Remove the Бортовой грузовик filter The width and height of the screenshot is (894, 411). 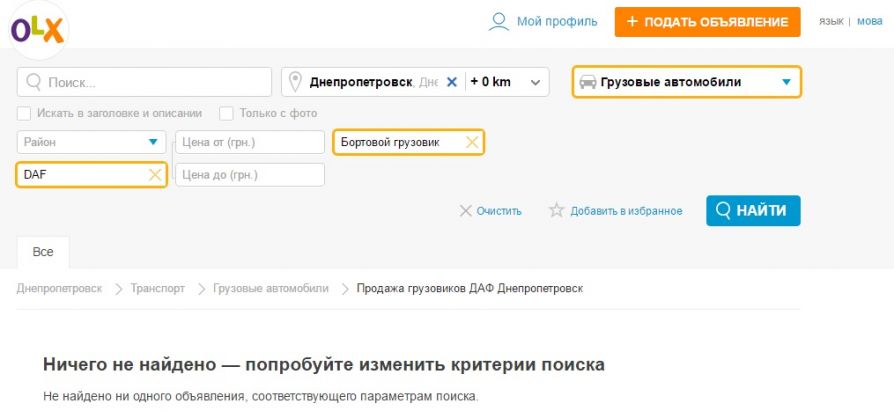pos(472,143)
